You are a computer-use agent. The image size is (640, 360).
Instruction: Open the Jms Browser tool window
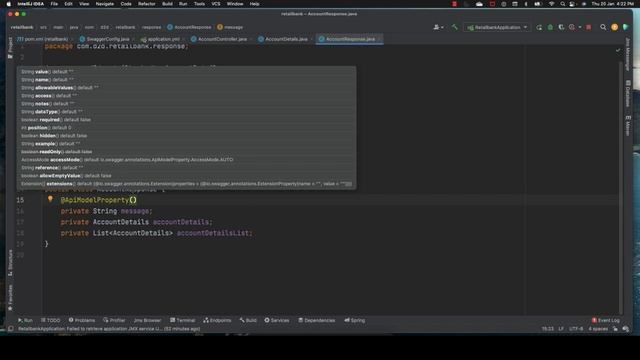tap(147, 320)
